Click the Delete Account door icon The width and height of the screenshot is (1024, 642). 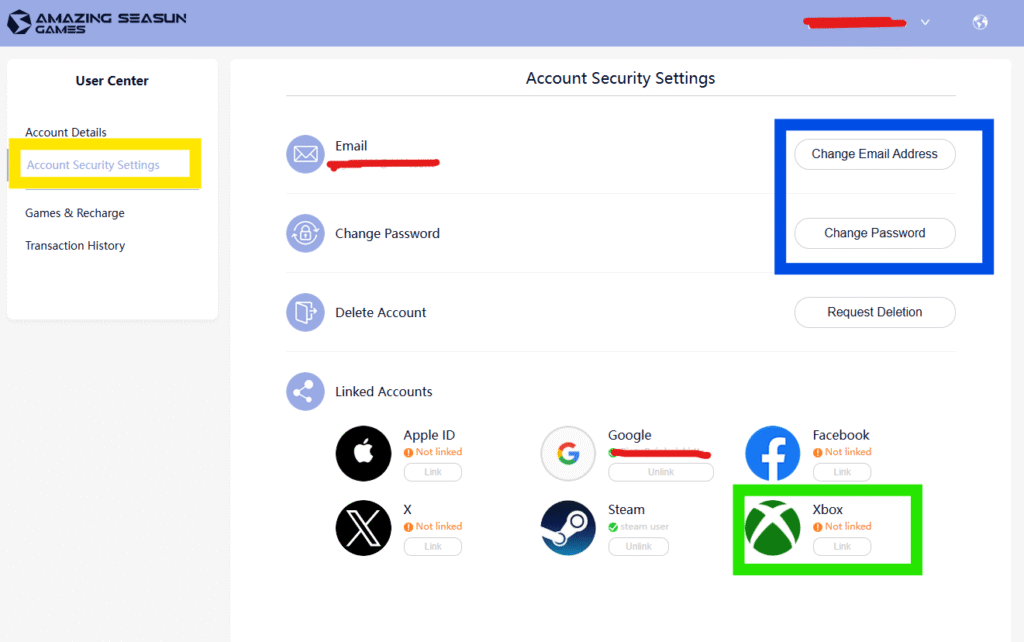(x=305, y=312)
